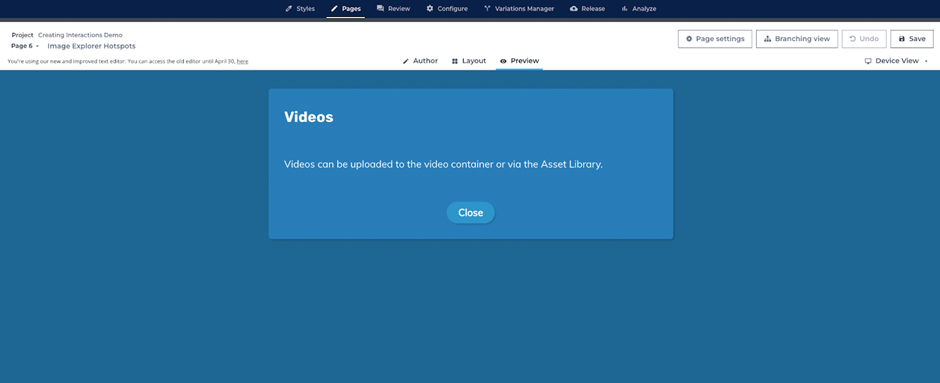Open the Analyze section
Image resolution: width=940 pixels, height=383 pixels.
638,9
